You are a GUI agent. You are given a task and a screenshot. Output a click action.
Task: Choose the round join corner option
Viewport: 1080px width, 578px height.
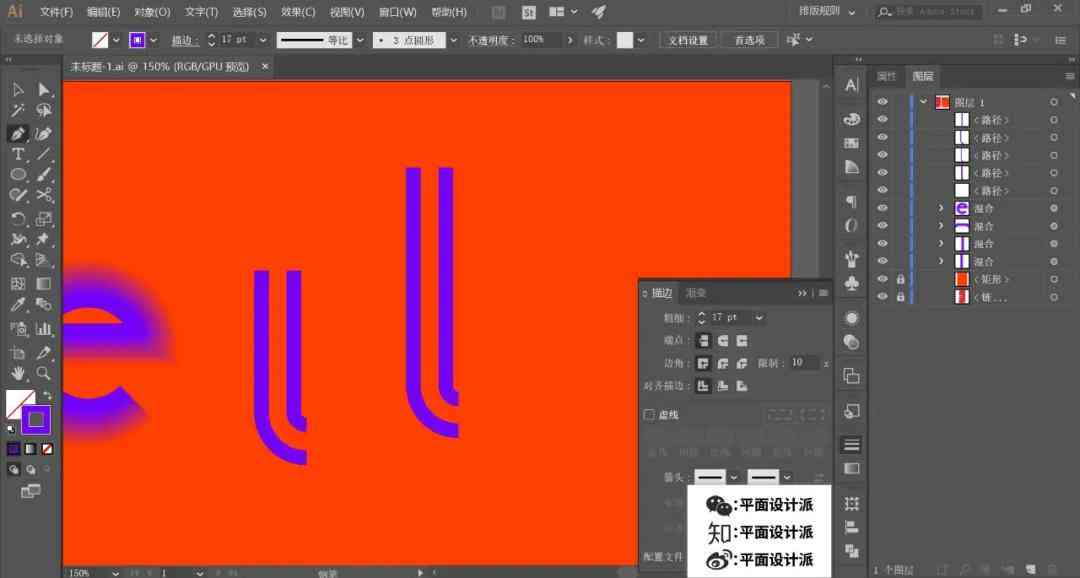coord(723,363)
